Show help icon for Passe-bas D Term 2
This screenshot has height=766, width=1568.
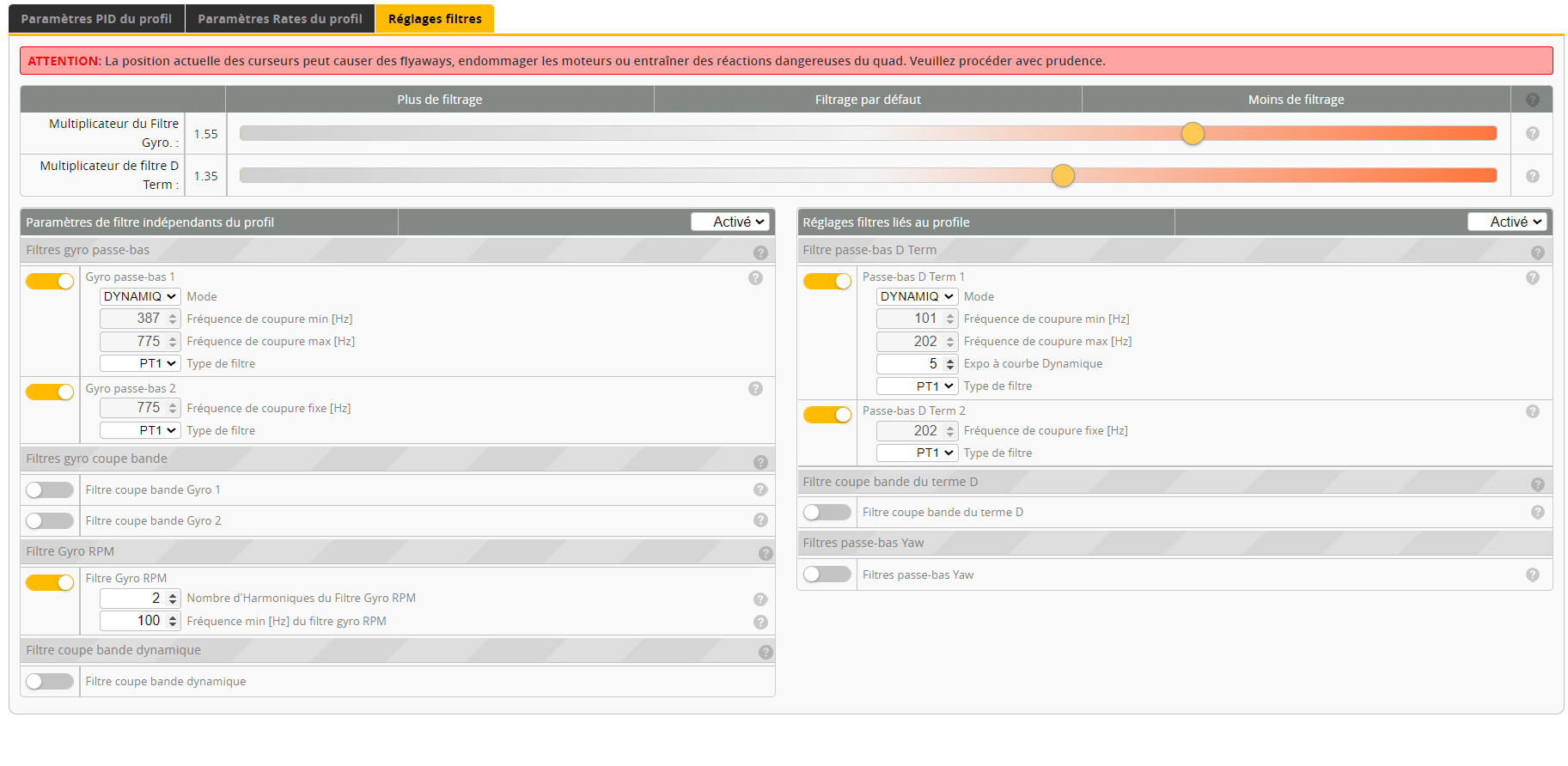coord(1532,411)
